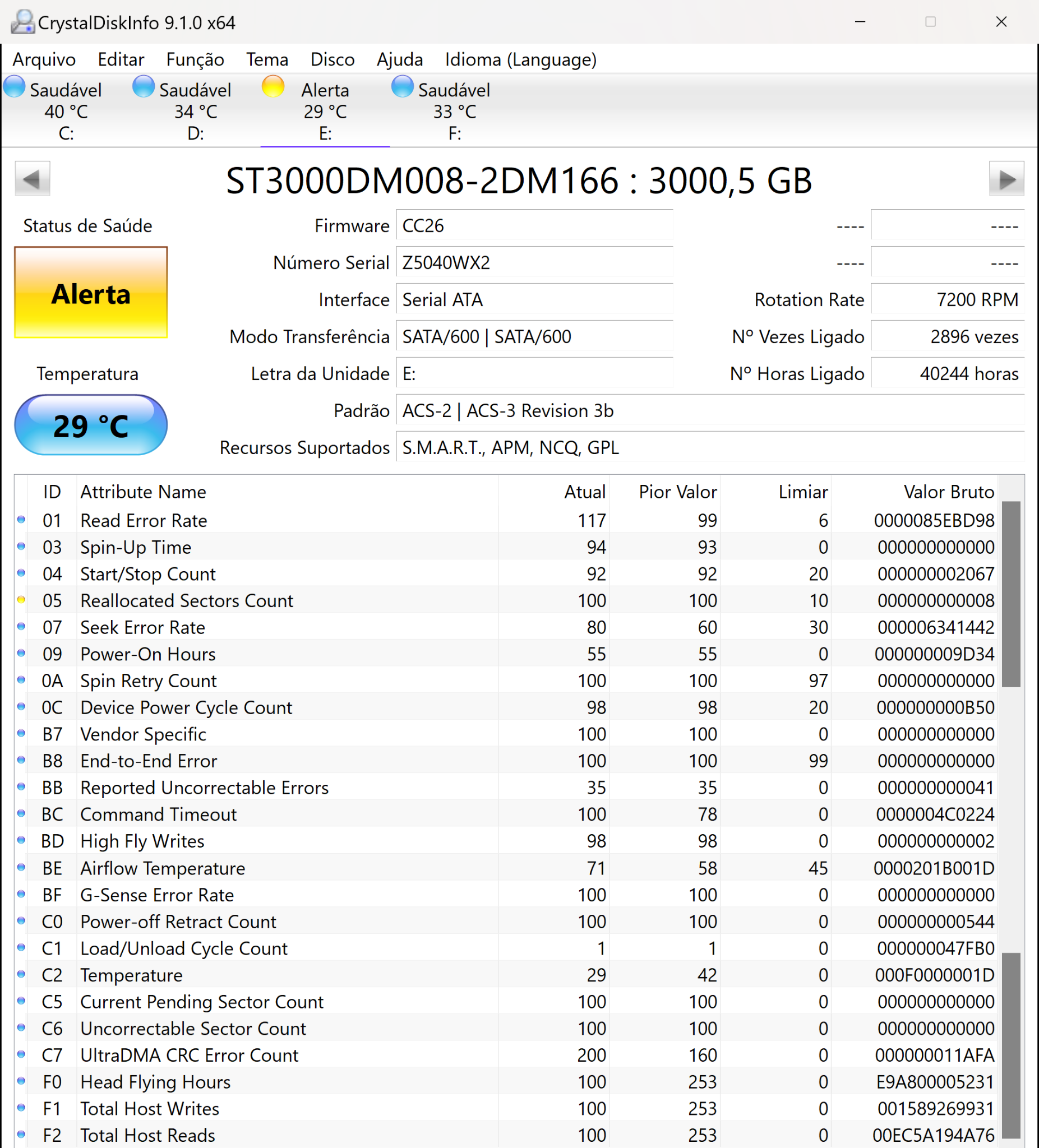Screen dimensions: 1039x1148
Task: Click the SATA/600 transfer mode field
Action: click(x=534, y=336)
